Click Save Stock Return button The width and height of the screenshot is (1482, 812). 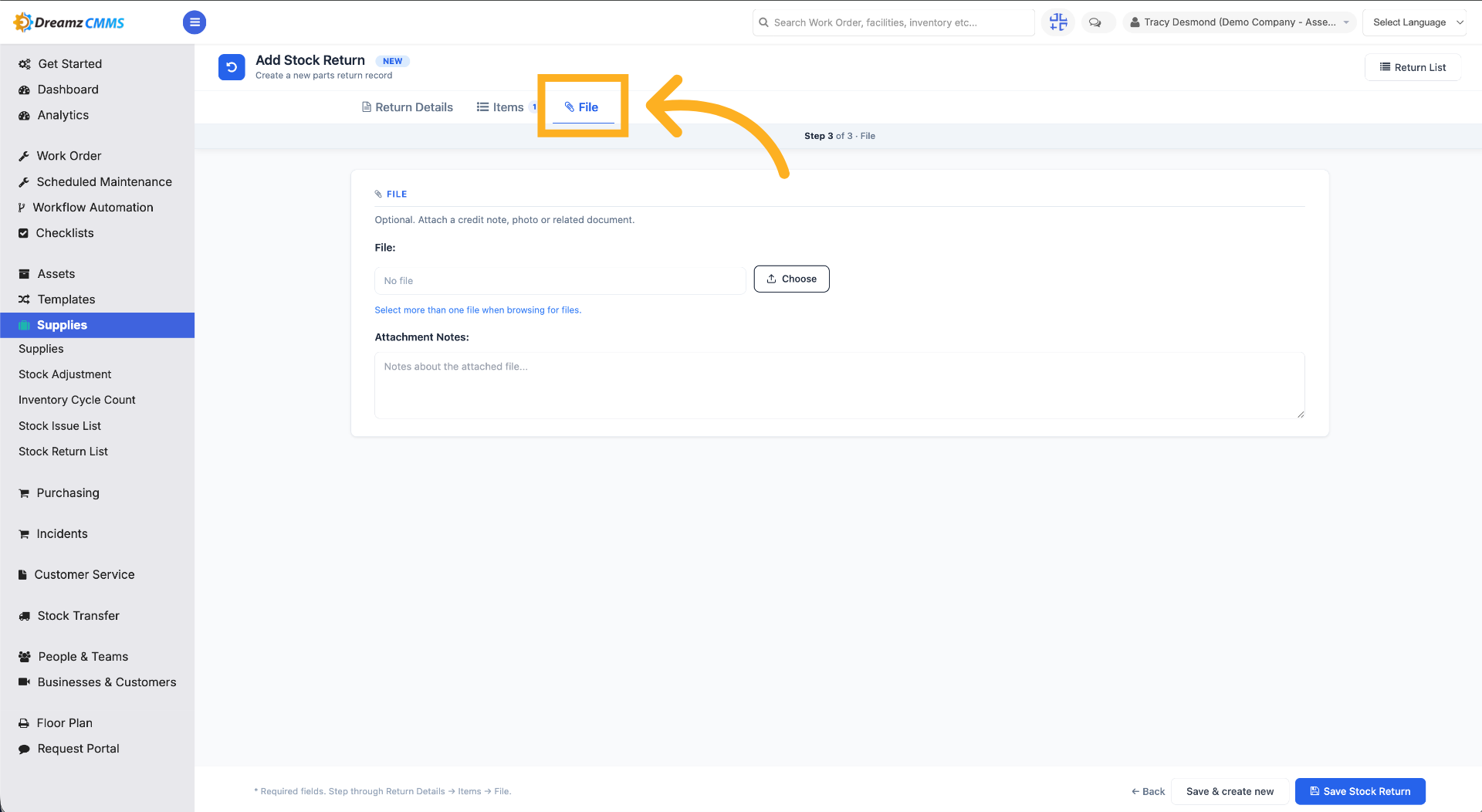point(1360,791)
